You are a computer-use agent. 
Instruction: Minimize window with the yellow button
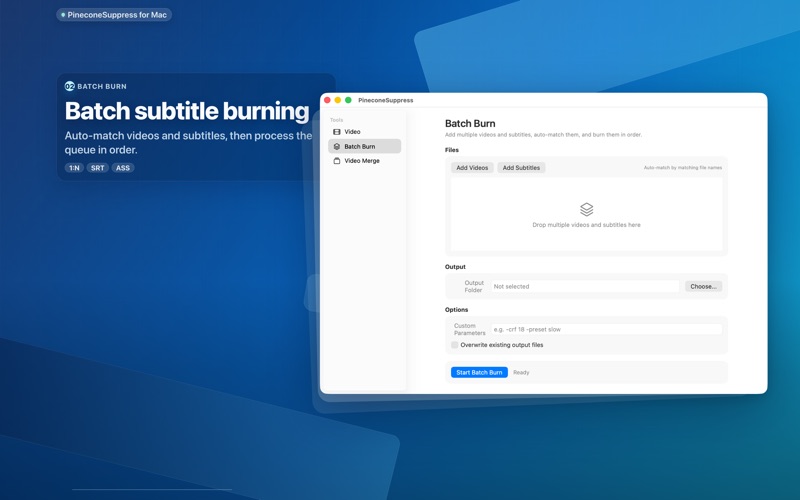pyautogui.click(x=338, y=100)
